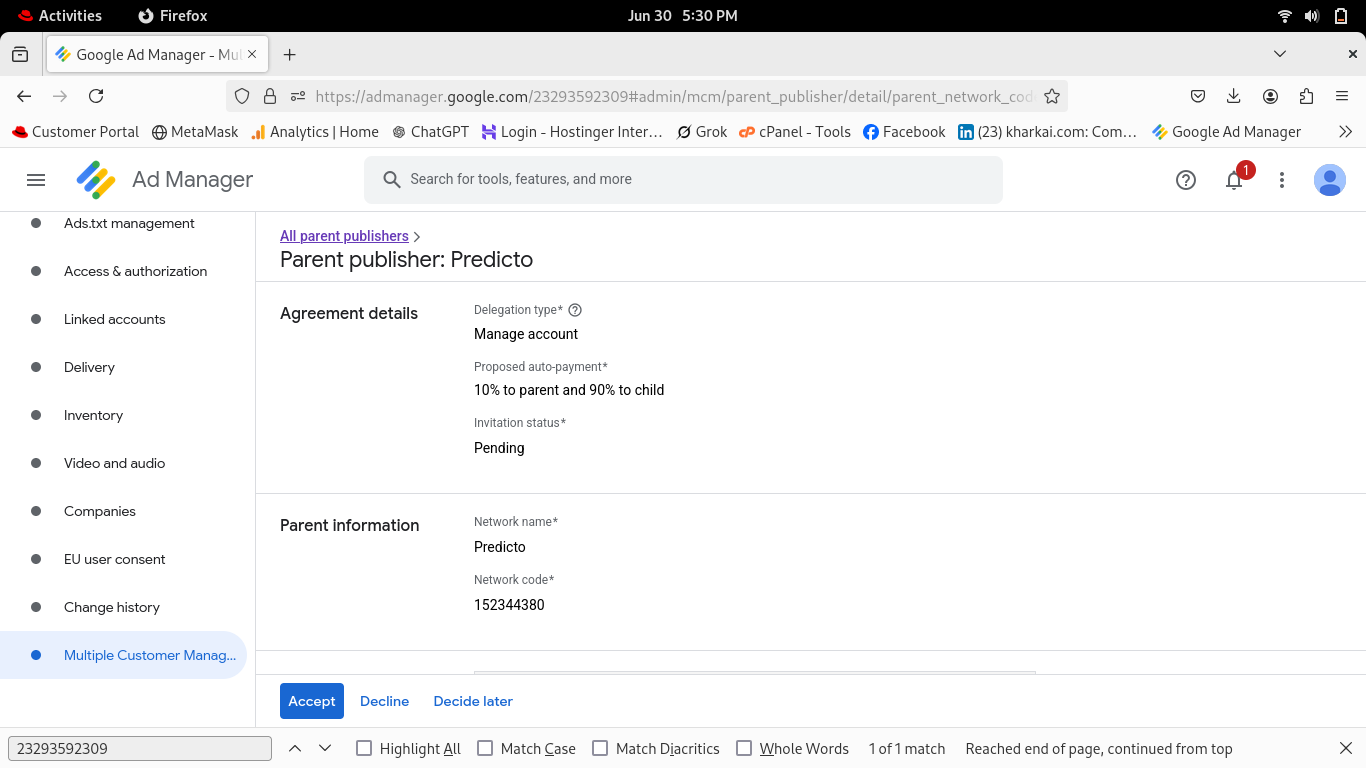The height and width of the screenshot is (768, 1366).
Task: Open MetaMask bookmark
Action: point(195,132)
